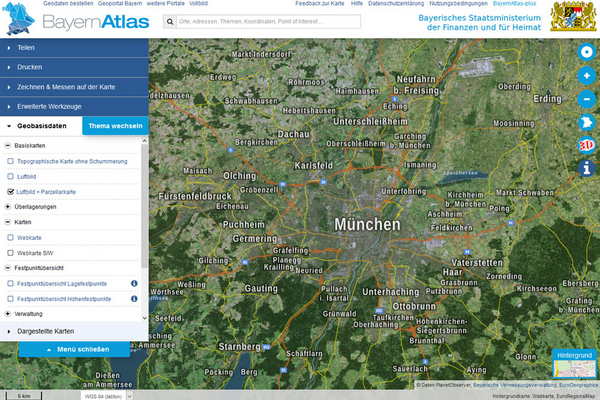
Task: Uncheck Luftbild + Parzellarkarte
Action: pyautogui.click(x=10, y=191)
